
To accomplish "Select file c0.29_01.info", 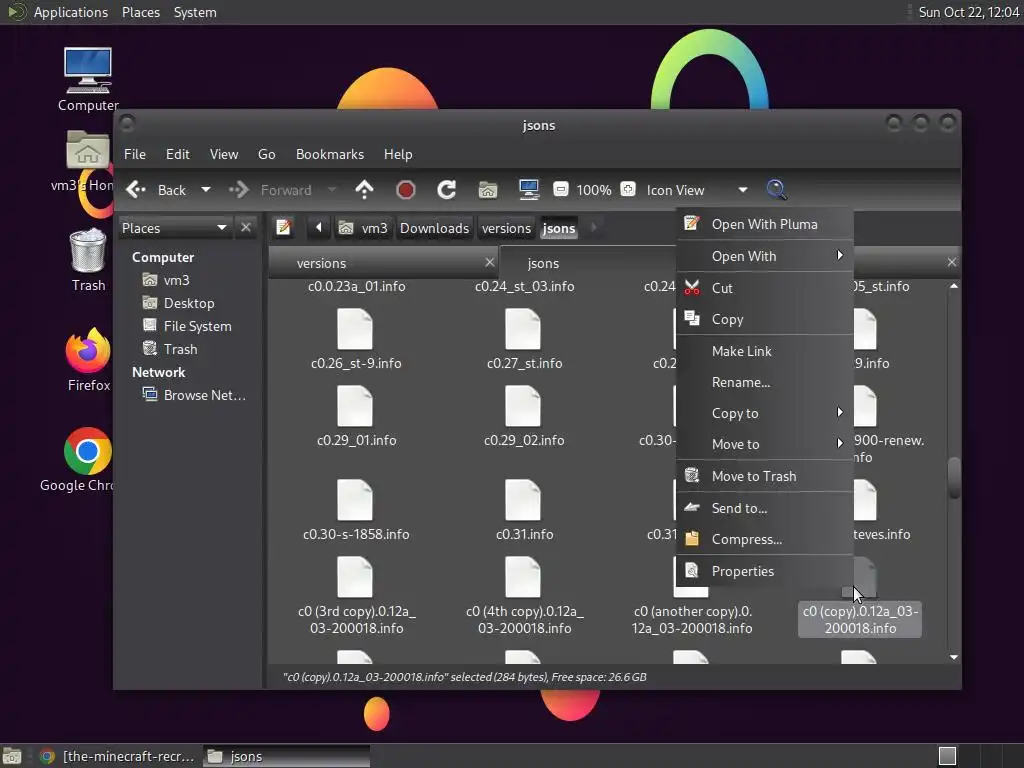I will tap(355, 417).
